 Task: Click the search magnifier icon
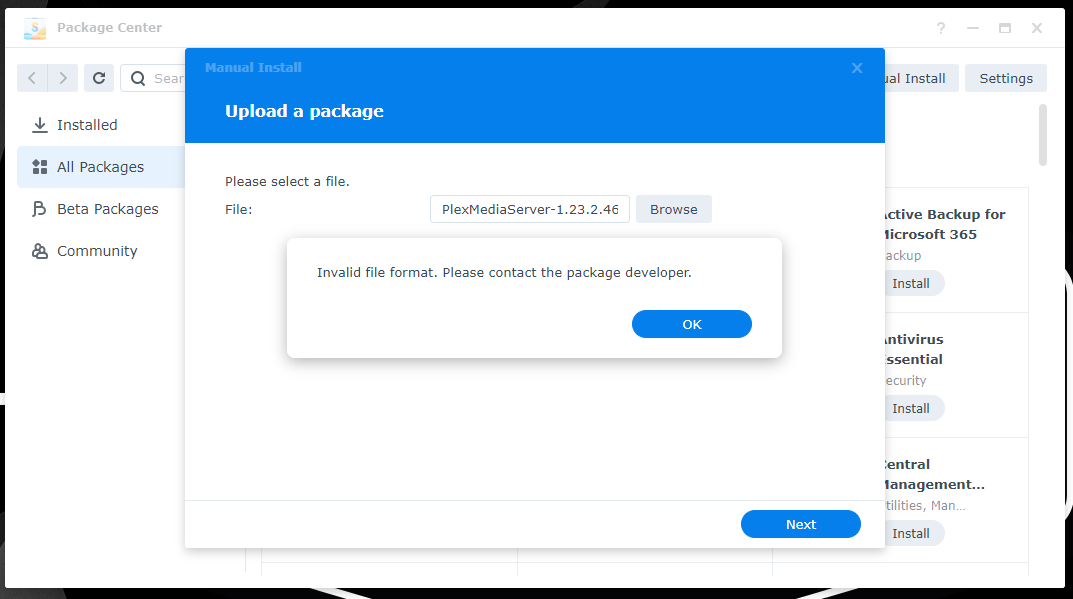138,78
